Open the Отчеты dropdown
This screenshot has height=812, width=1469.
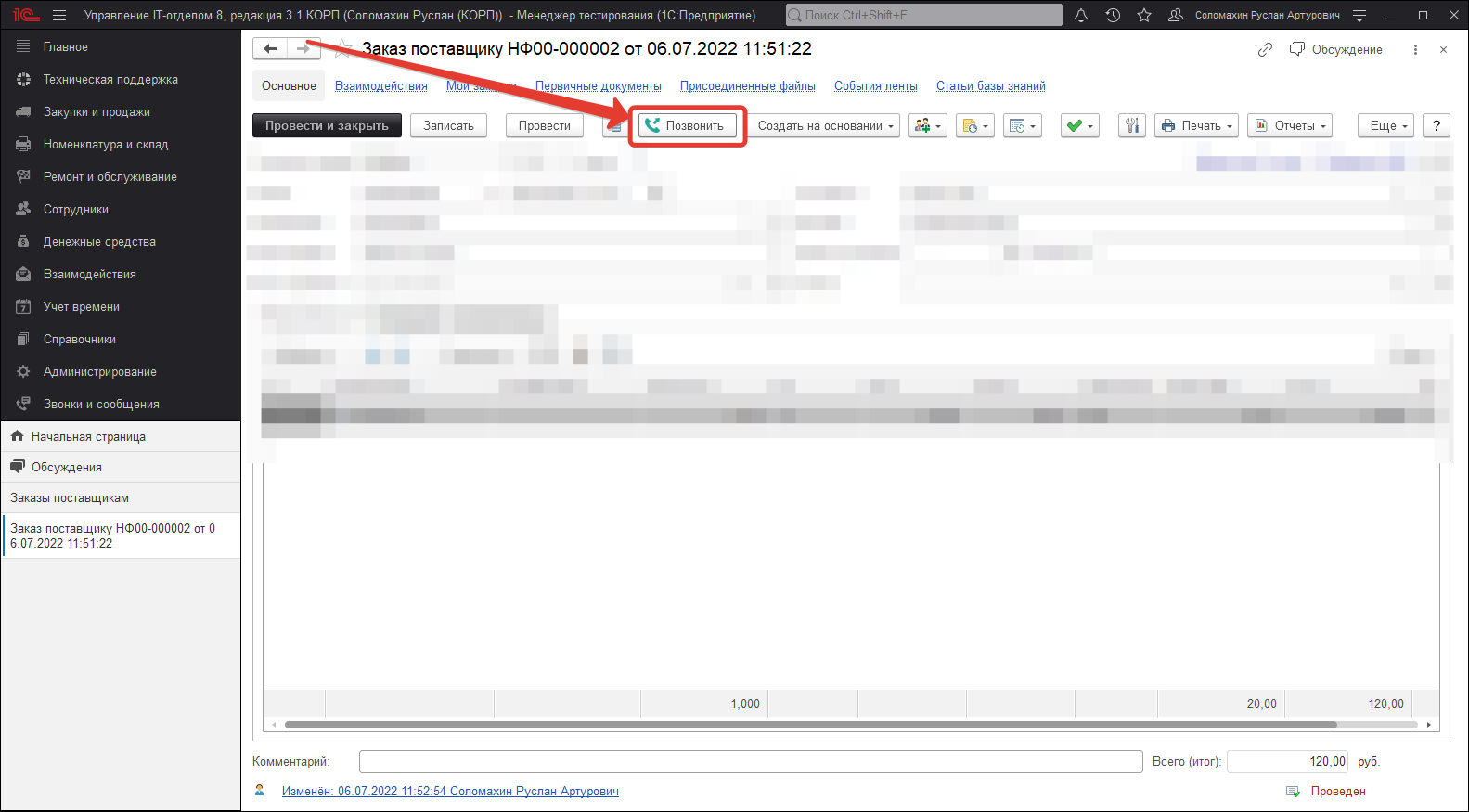click(1290, 126)
